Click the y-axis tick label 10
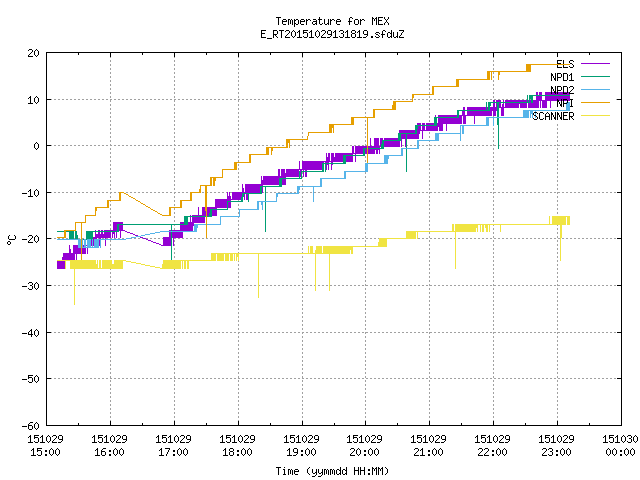Screen dimensions: 640x480 click(x=34, y=100)
